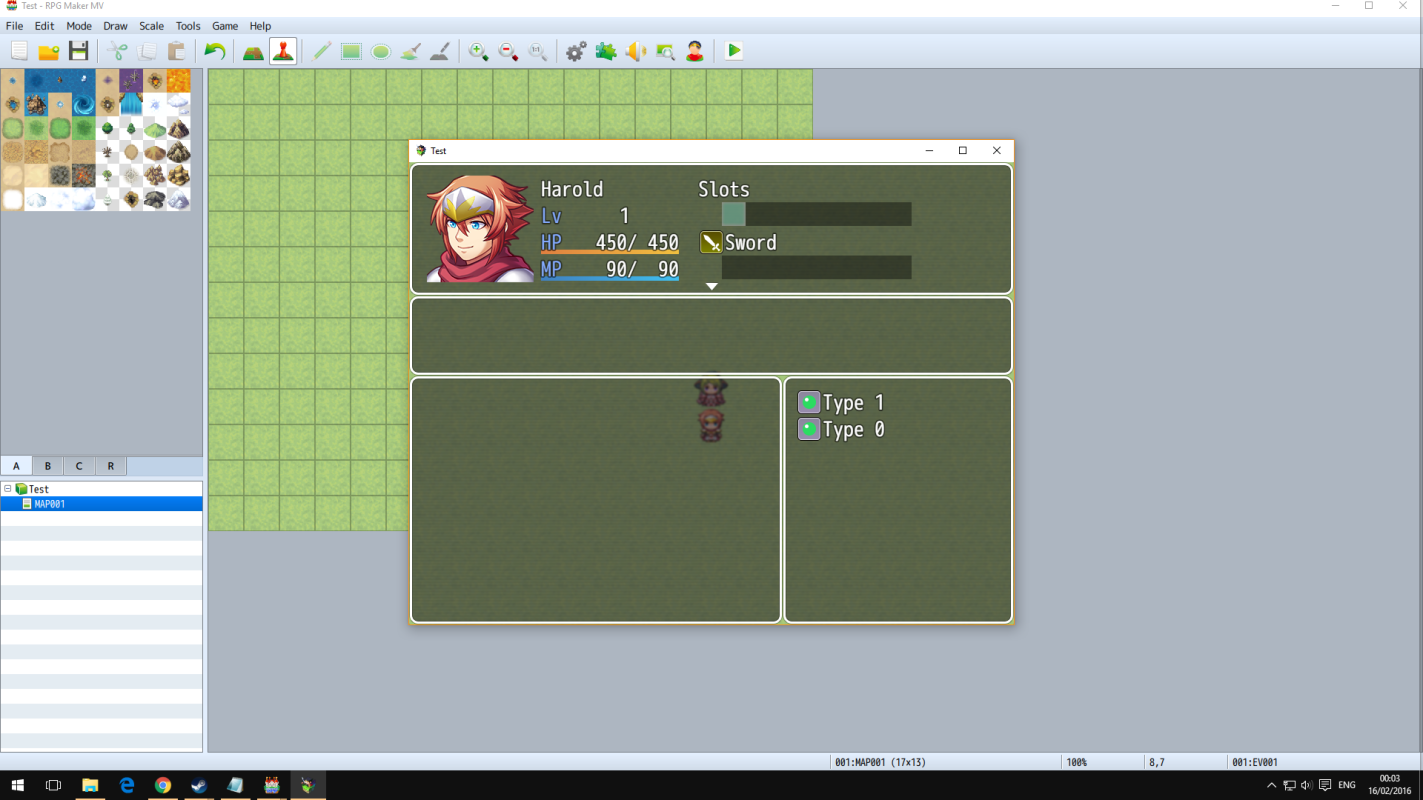Open Steam from the taskbar

(x=199, y=785)
